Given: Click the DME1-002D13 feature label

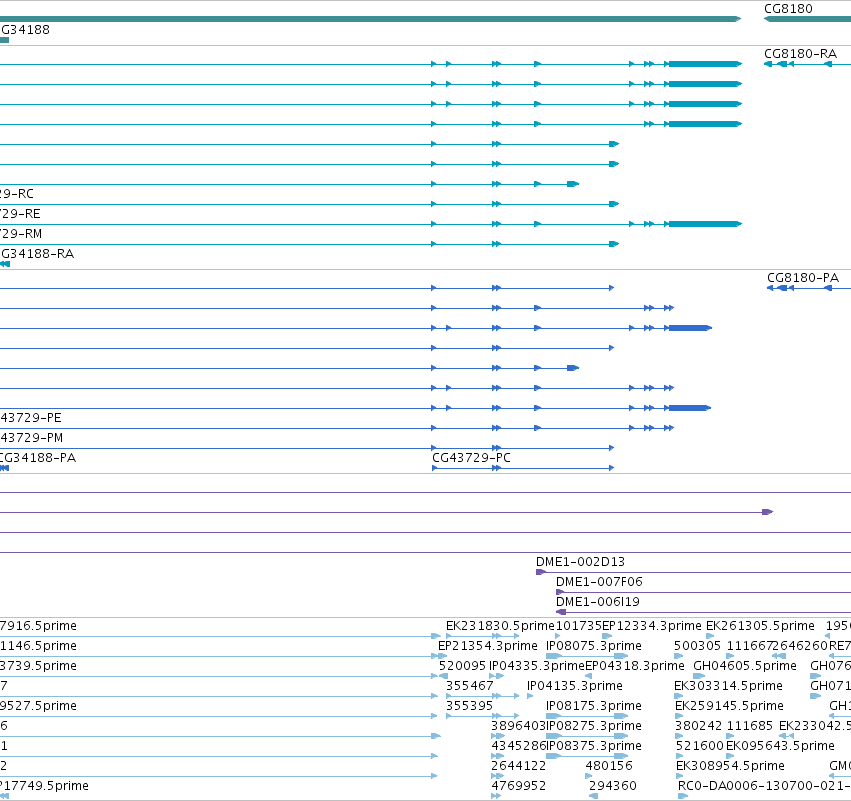Looking at the screenshot, I should click(580, 562).
